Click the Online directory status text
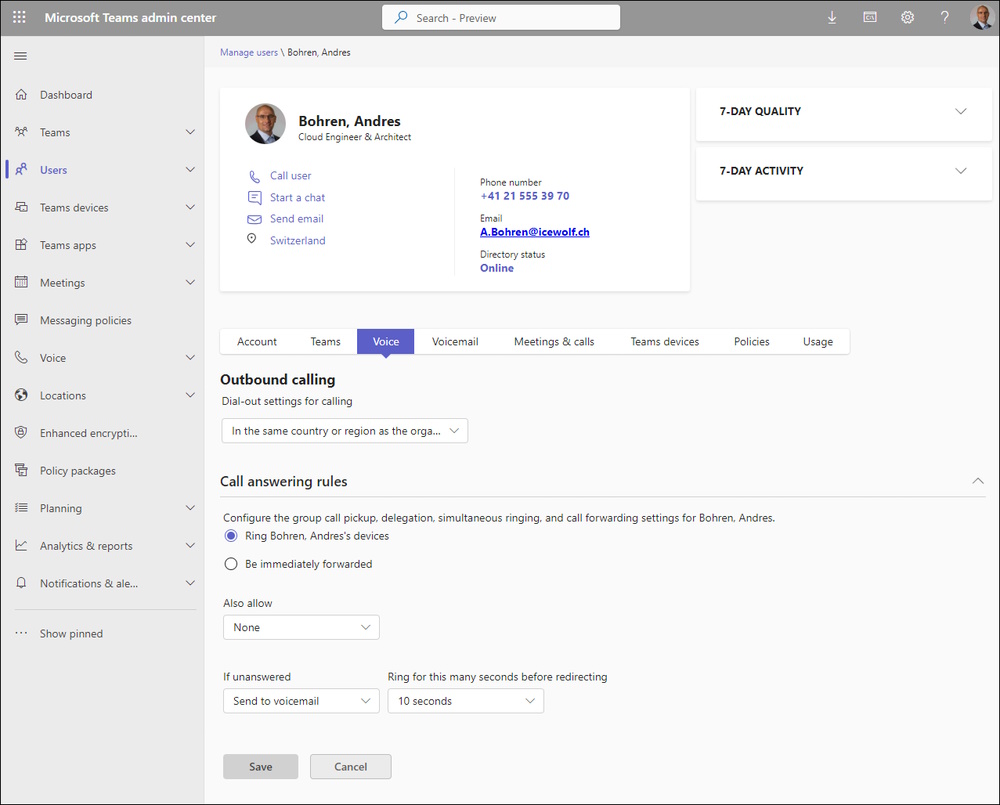This screenshot has height=805, width=1000. click(x=497, y=268)
